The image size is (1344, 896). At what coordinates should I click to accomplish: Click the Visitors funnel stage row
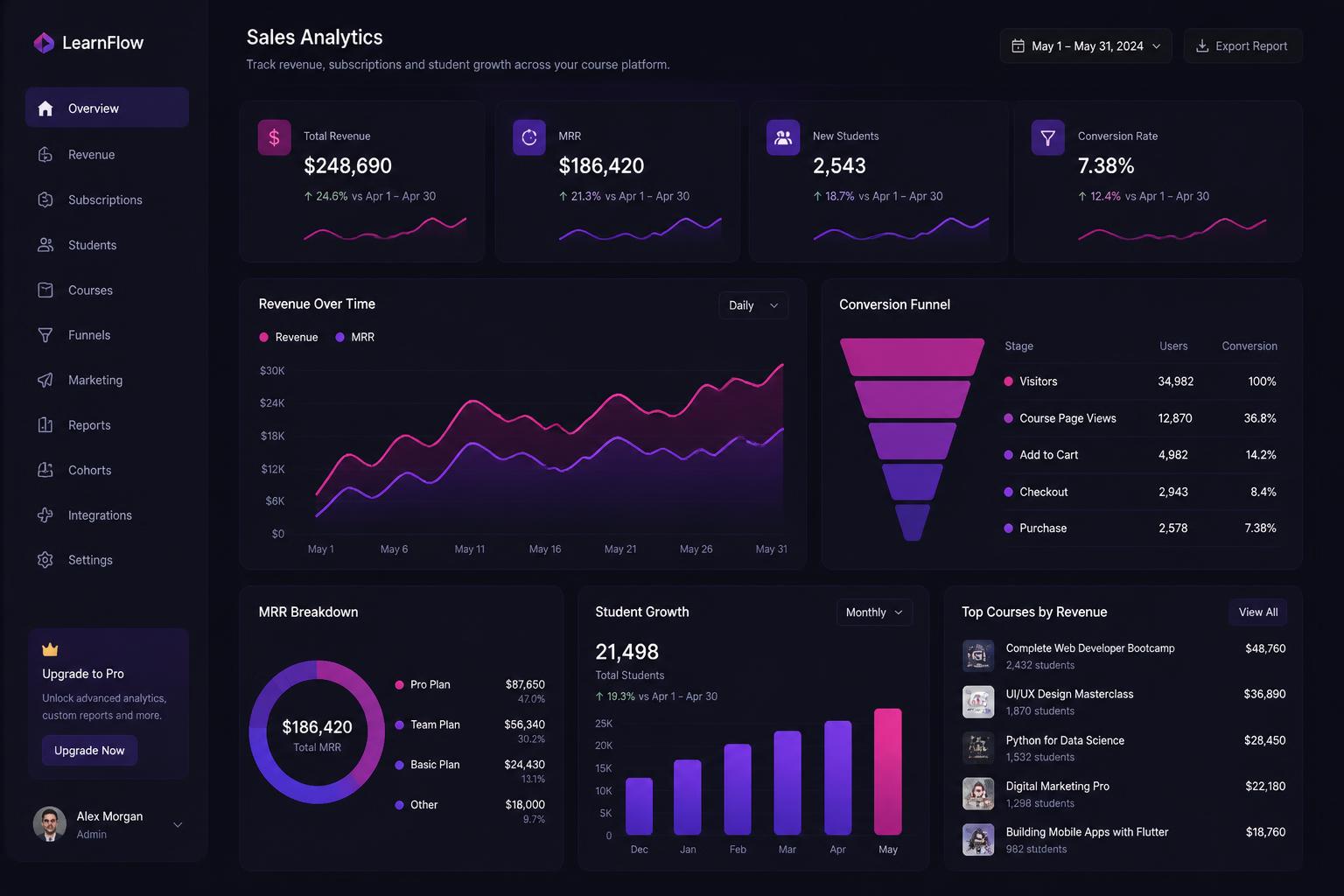[x=1141, y=381]
